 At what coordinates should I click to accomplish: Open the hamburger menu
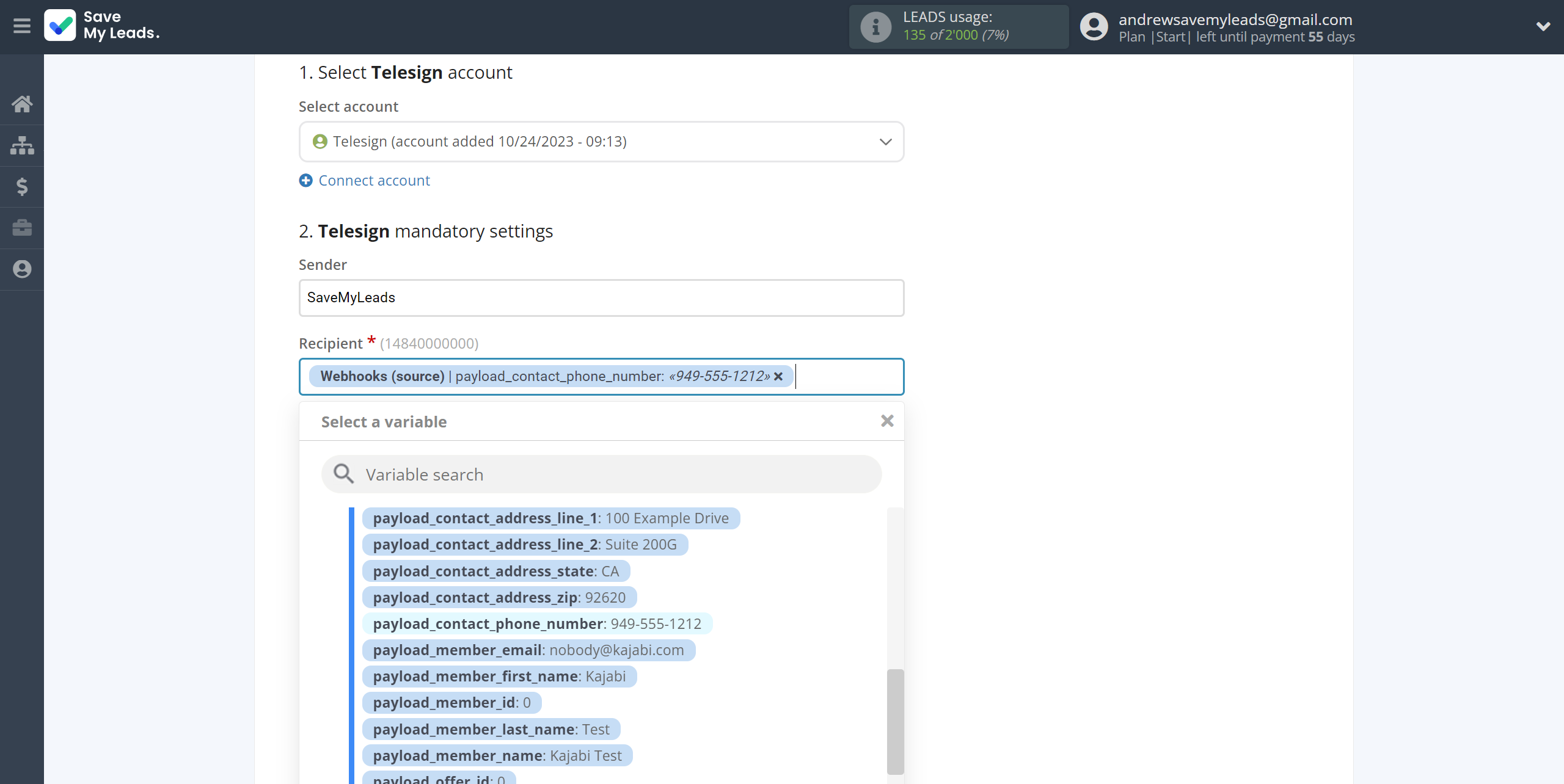[22, 26]
